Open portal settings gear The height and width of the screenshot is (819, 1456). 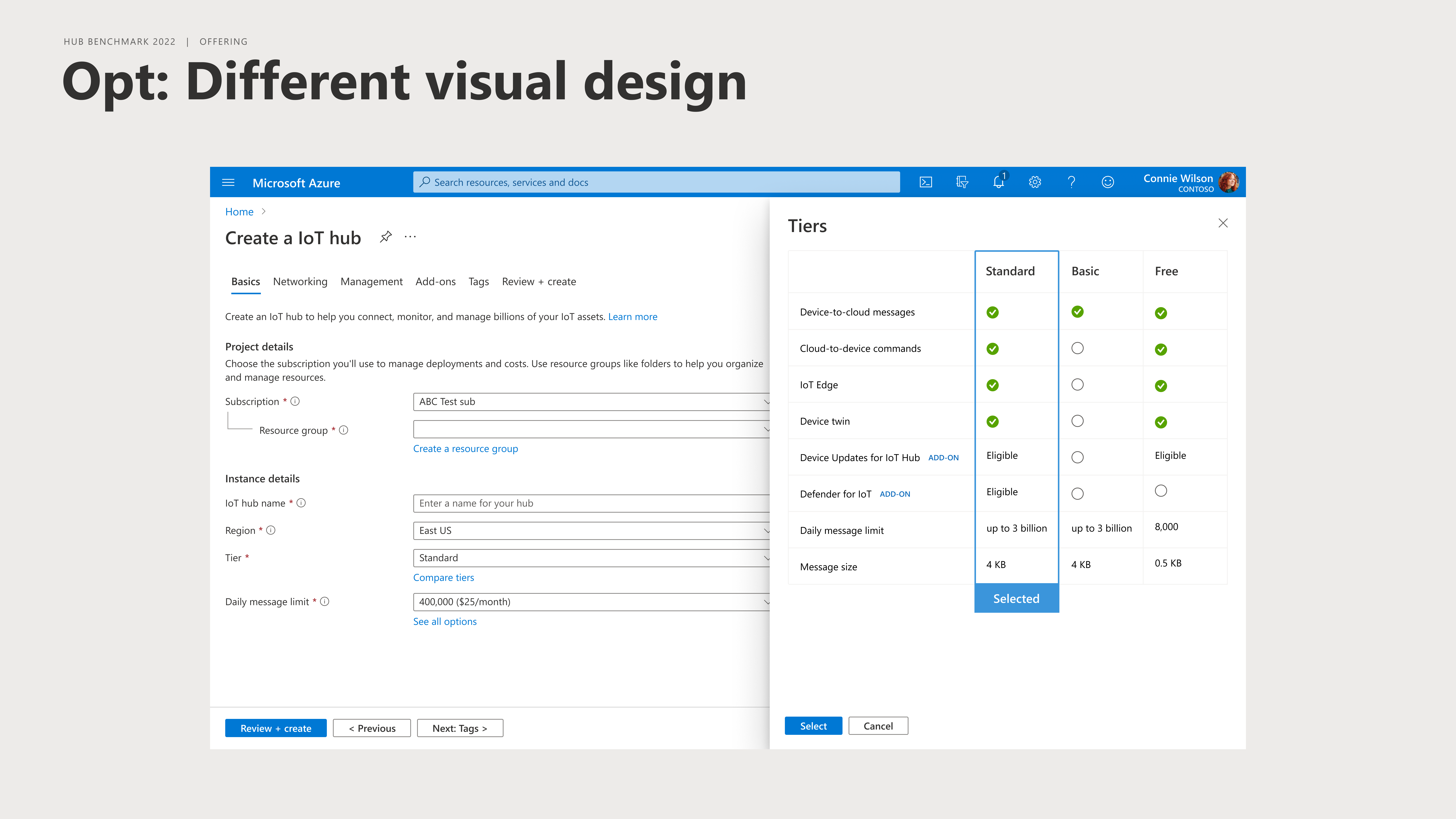point(1035,182)
